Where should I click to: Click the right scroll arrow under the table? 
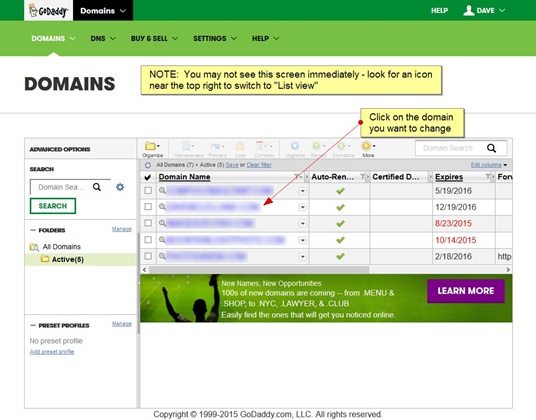coord(508,270)
